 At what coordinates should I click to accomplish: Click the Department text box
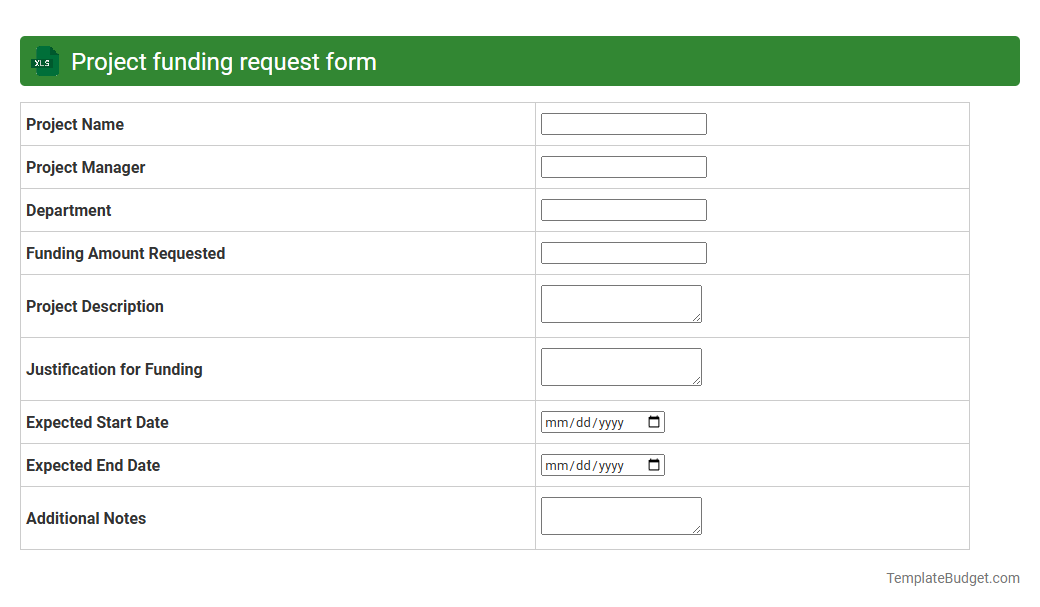[623, 209]
